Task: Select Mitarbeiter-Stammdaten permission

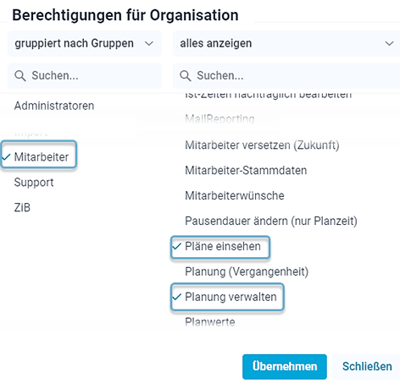Action: (246, 170)
